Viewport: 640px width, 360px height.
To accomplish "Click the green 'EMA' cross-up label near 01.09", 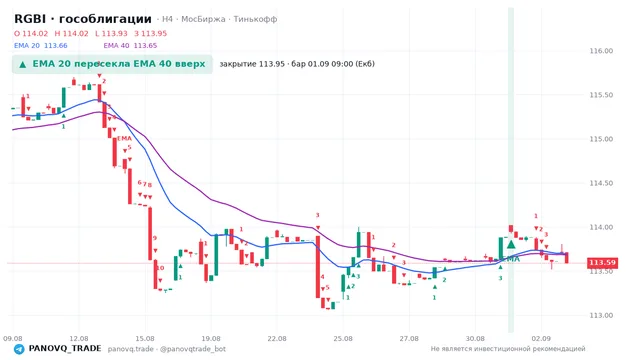I will tap(511, 259).
